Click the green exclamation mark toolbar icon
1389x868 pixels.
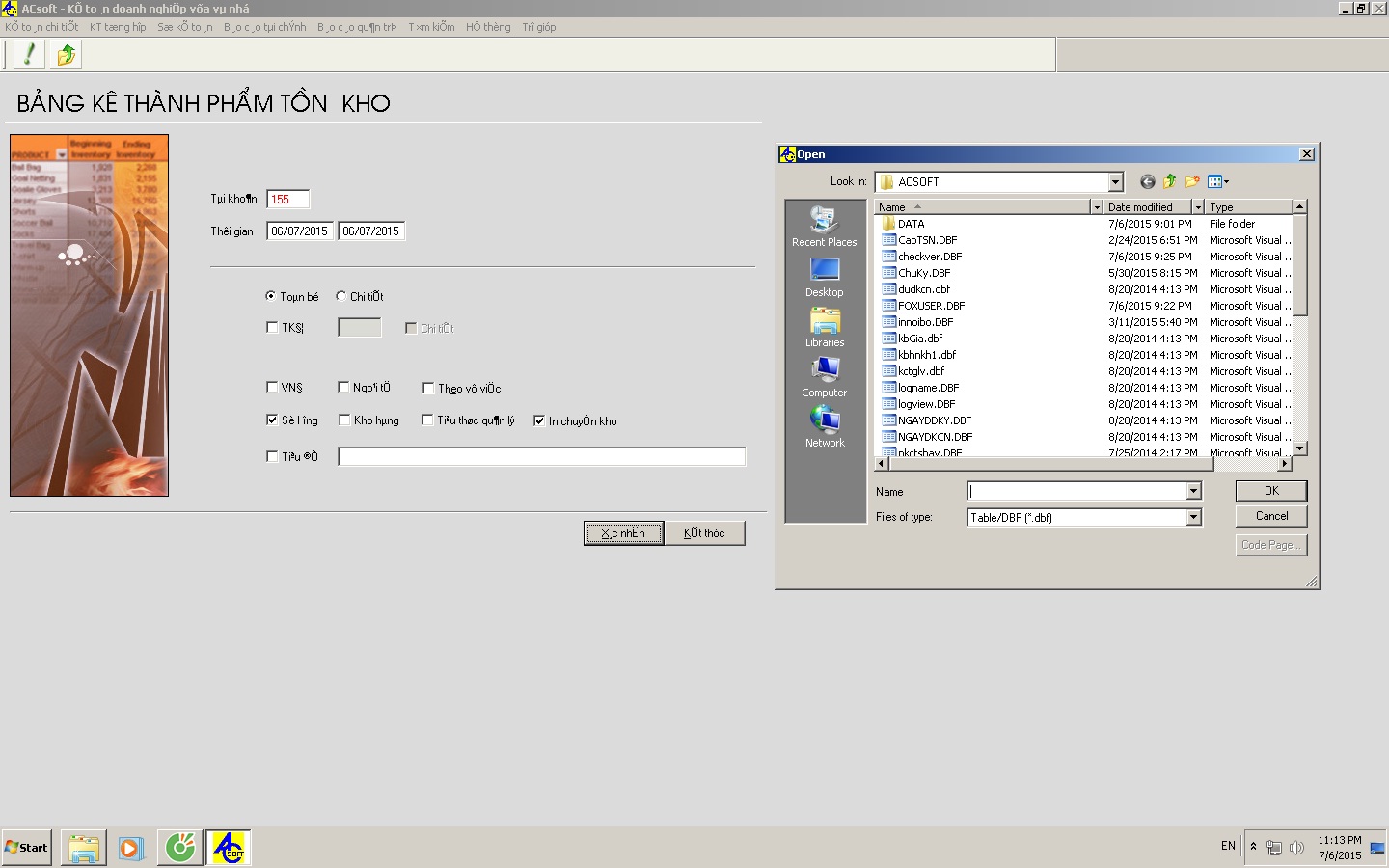pyautogui.click(x=29, y=55)
